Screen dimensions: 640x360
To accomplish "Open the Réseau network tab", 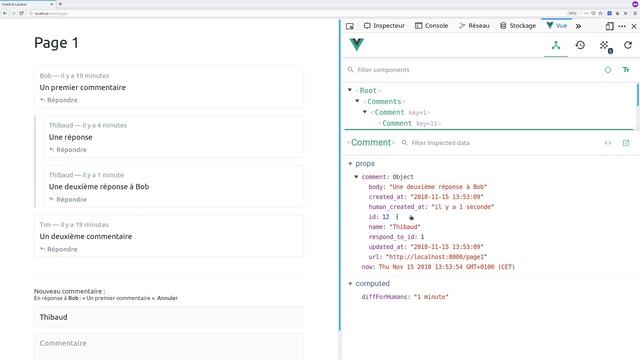I will (474, 26).
